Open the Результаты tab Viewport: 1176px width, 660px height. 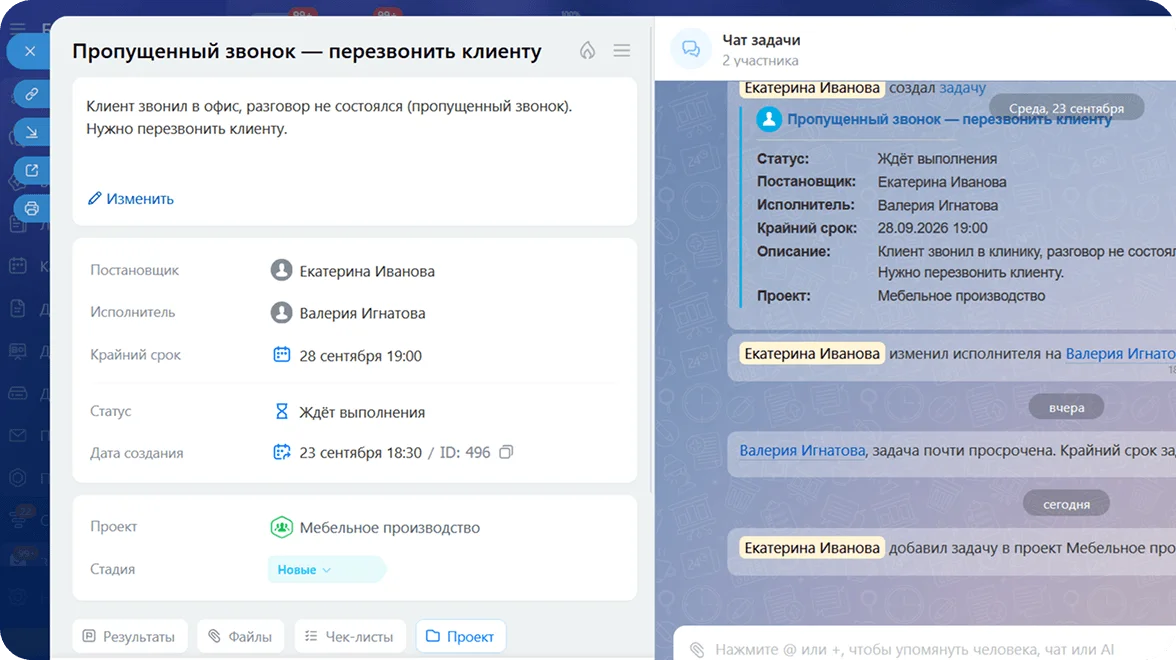coord(130,636)
